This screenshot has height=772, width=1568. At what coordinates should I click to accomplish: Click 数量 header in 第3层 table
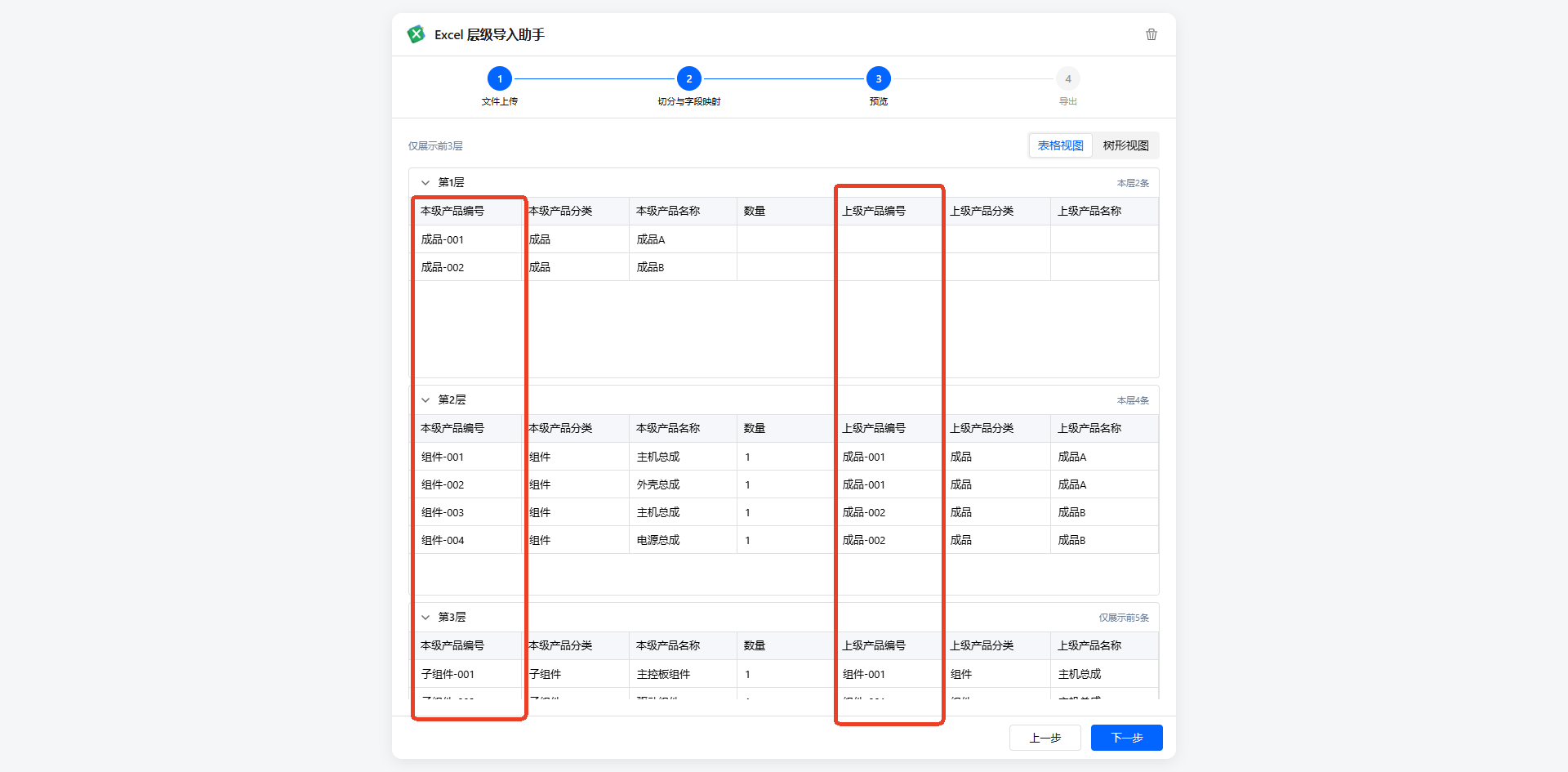755,645
